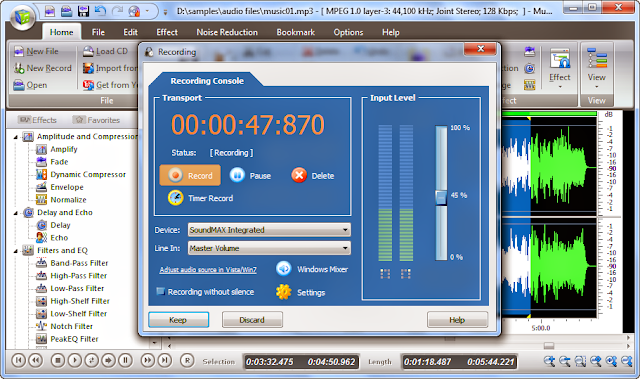Click the Record button in Transport
Viewport: 640px width, 379px height.
[x=190, y=175]
